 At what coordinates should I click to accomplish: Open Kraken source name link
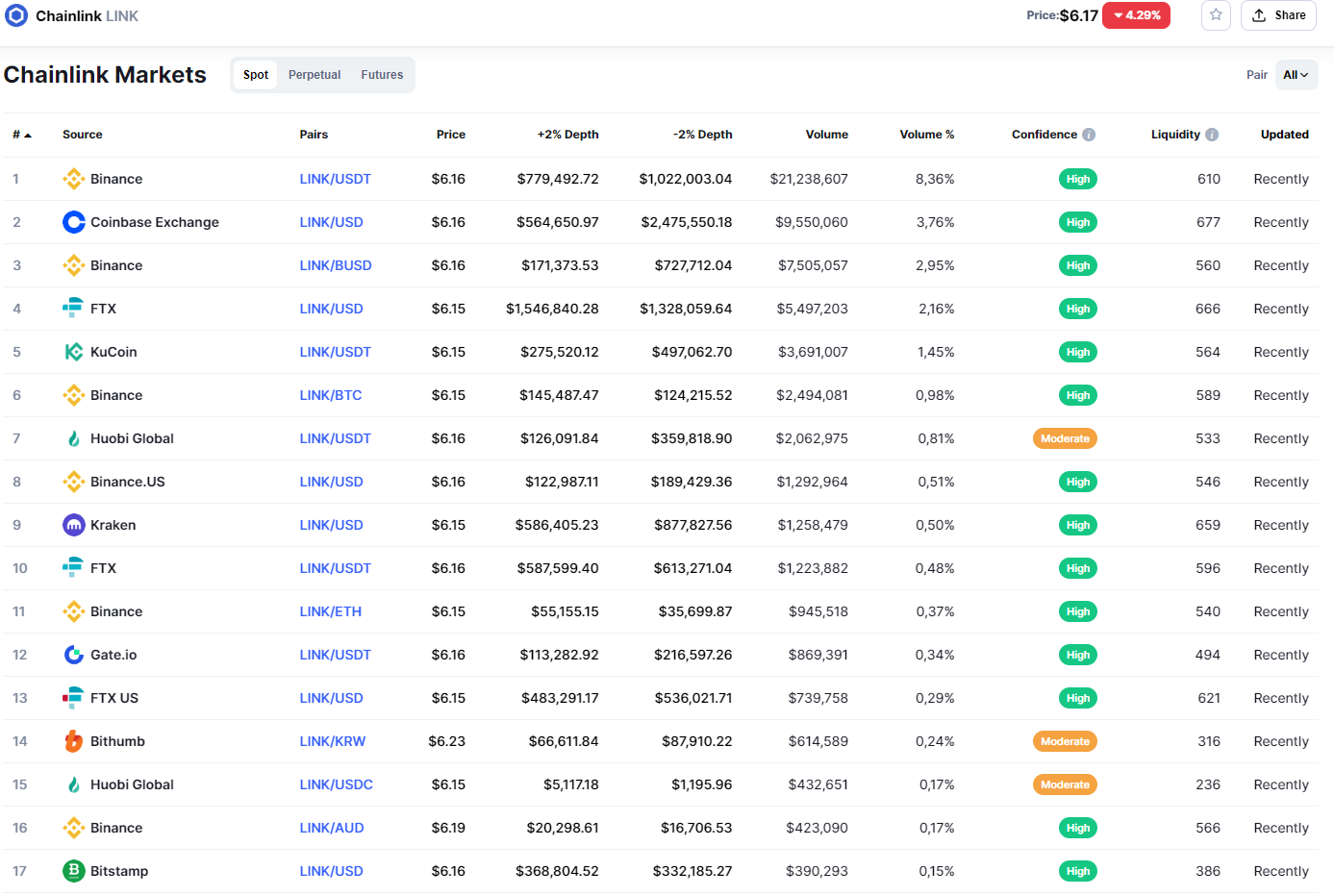coord(113,525)
